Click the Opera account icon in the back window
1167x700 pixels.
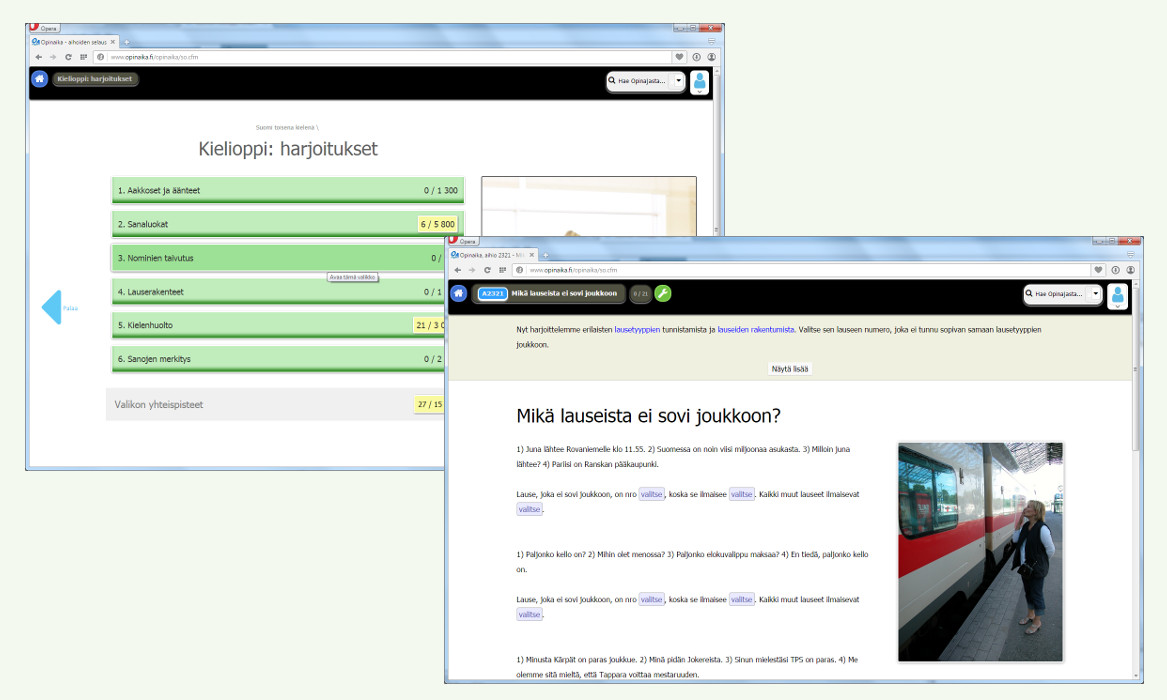[x=712, y=57]
